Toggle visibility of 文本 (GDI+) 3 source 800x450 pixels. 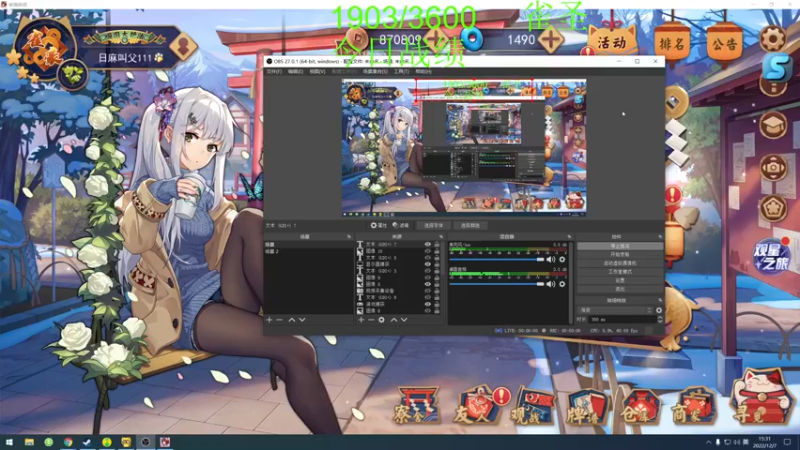point(428,271)
